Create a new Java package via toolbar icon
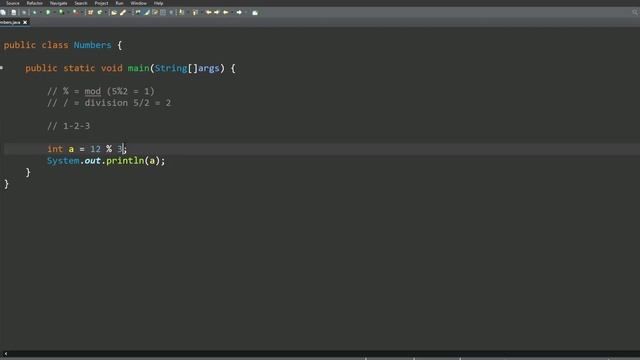The image size is (640, 360). click(x=90, y=12)
